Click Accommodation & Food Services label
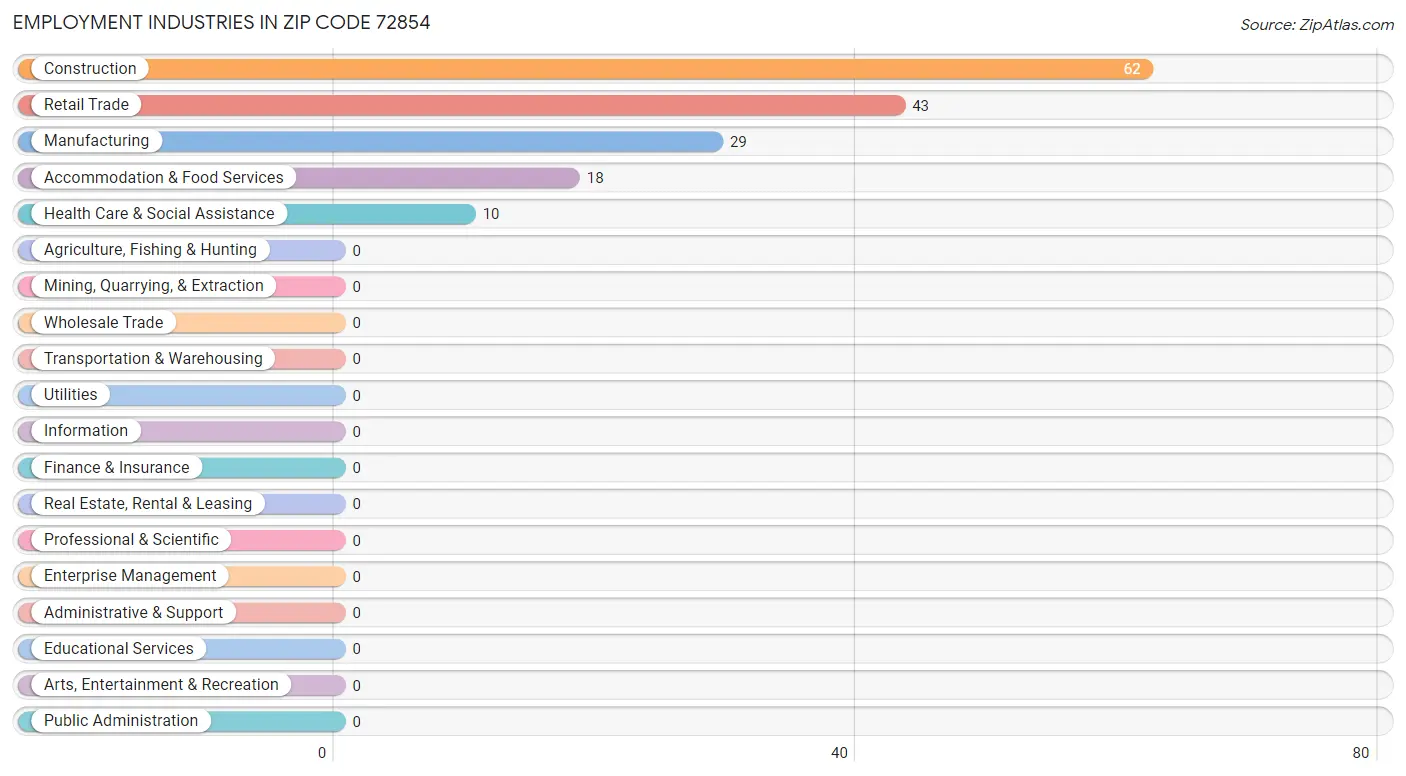 pos(164,178)
